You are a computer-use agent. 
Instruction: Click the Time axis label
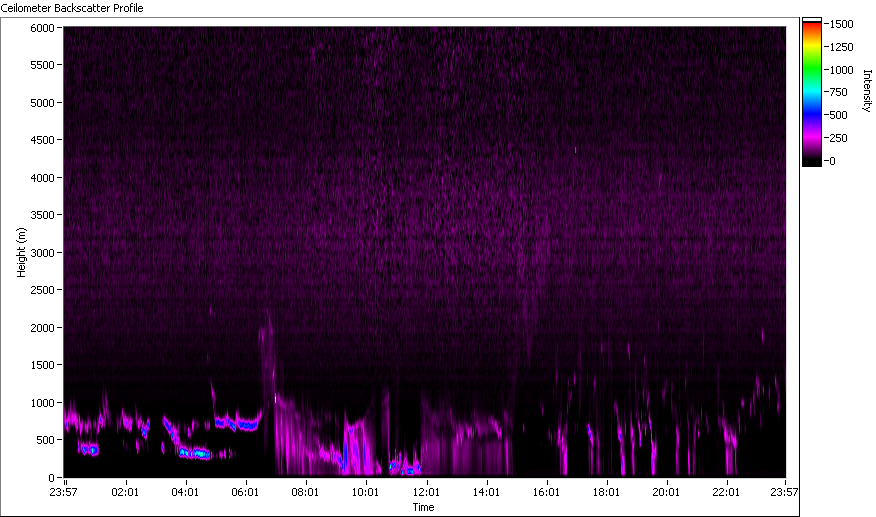click(x=423, y=507)
